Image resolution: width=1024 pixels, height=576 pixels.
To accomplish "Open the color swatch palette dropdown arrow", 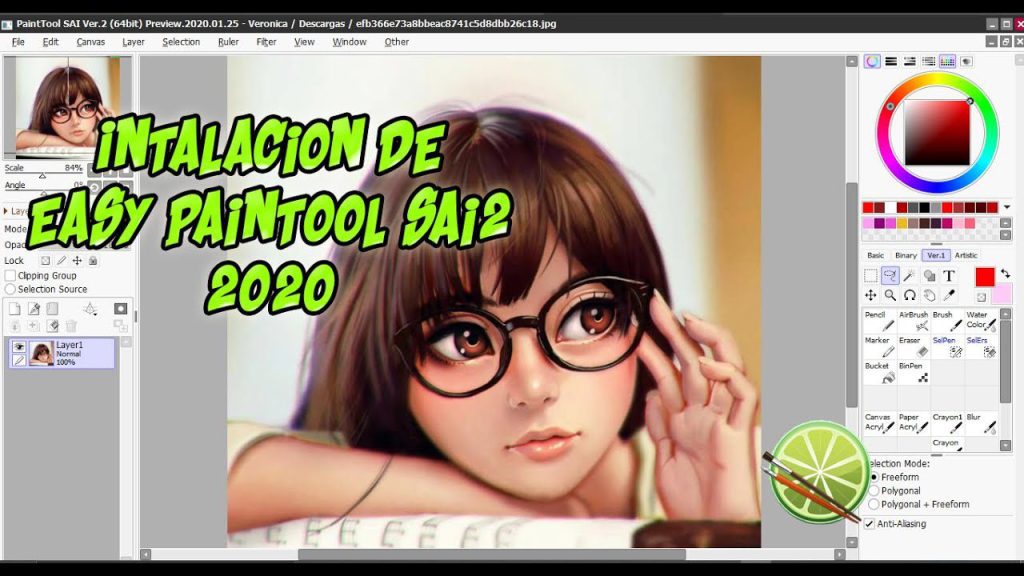I will 1009,206.
